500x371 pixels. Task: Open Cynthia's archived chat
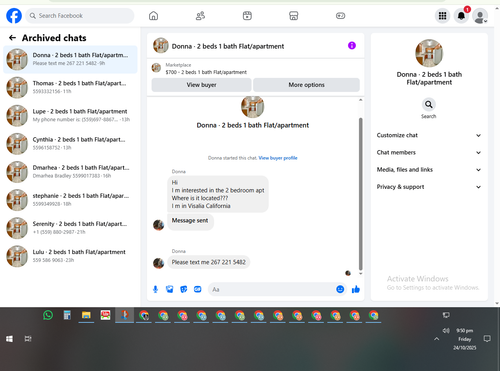click(70, 144)
